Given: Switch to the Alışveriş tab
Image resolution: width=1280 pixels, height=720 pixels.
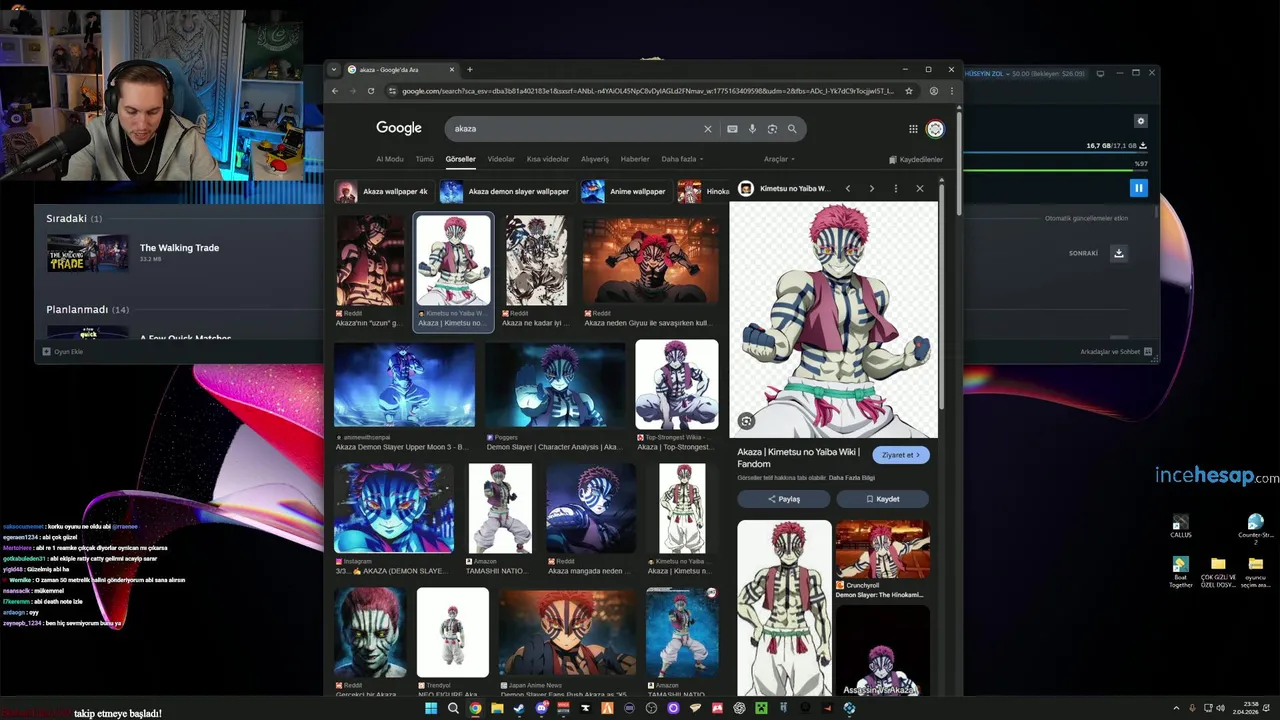Looking at the screenshot, I should coord(595,159).
